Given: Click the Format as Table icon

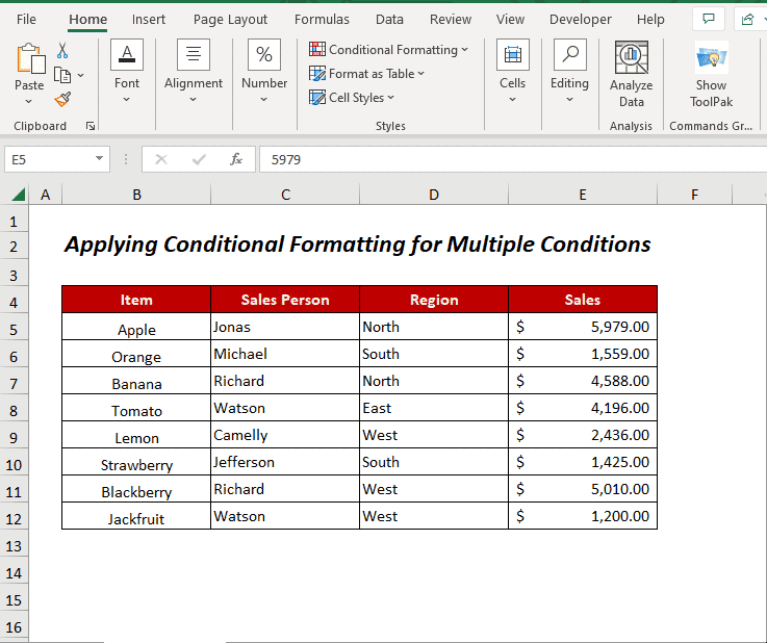Looking at the screenshot, I should click(x=317, y=73).
